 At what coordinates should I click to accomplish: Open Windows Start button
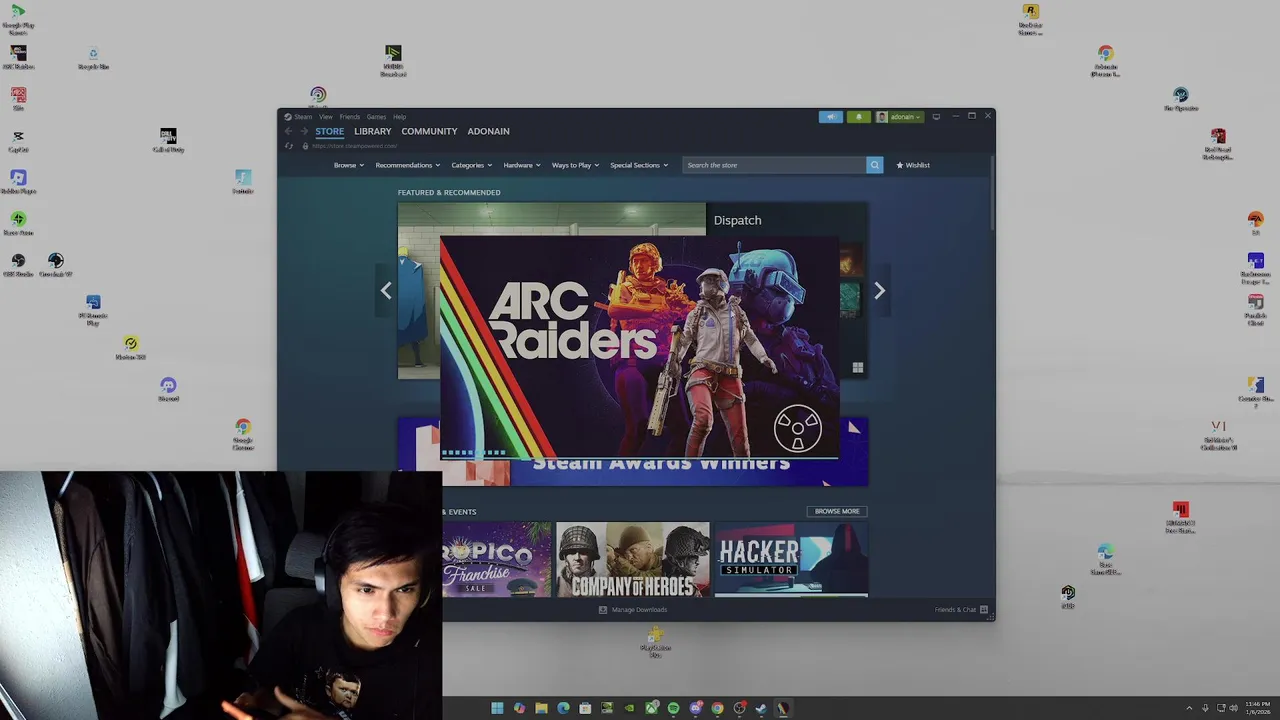coord(497,708)
